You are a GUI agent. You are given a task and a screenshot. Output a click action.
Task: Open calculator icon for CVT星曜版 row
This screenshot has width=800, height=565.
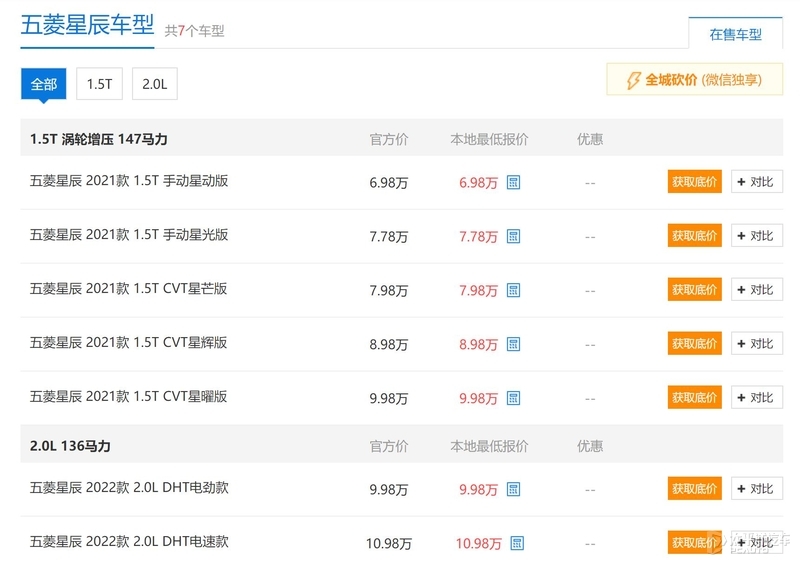[513, 398]
